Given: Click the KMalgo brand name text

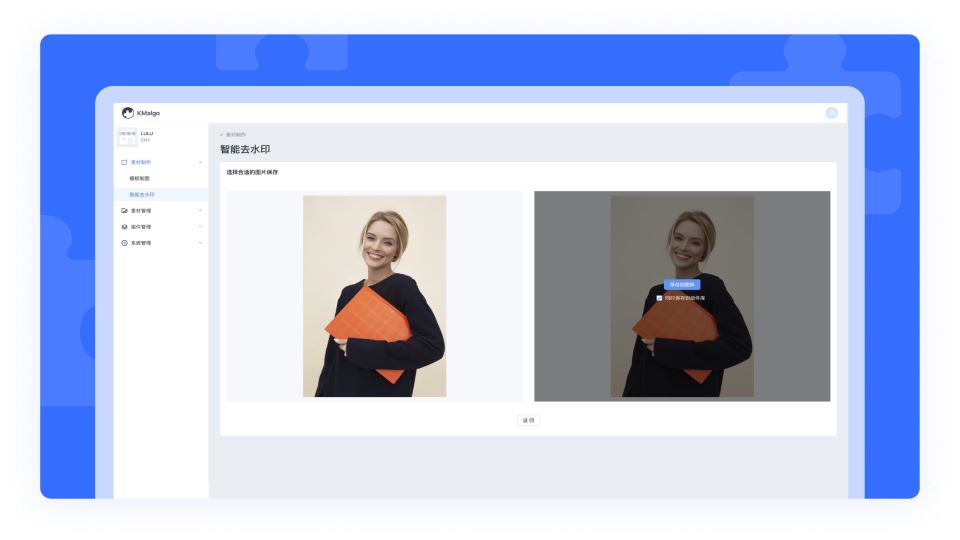Looking at the screenshot, I should point(148,113).
